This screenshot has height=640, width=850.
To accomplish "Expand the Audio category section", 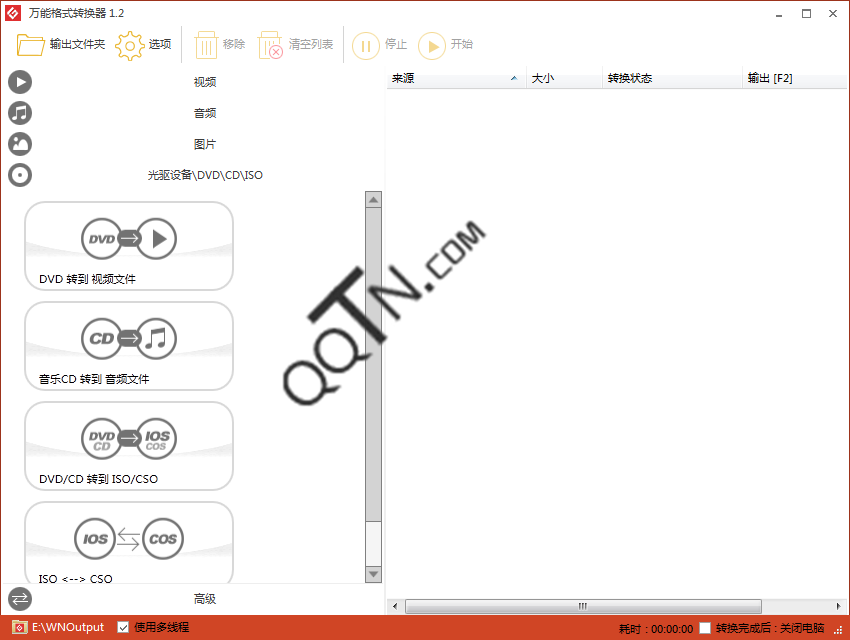I will (x=204, y=113).
